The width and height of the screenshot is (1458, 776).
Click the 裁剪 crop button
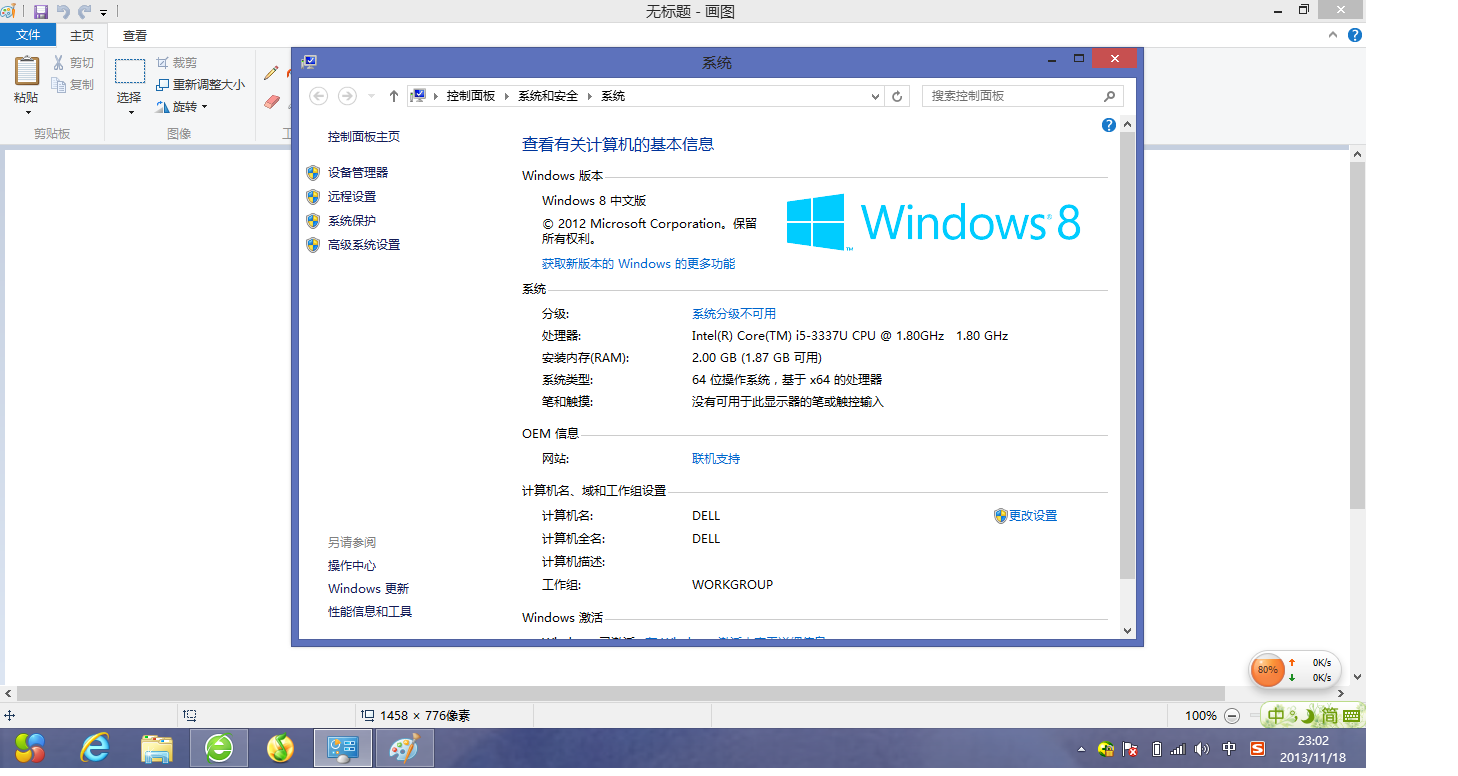click(x=177, y=63)
